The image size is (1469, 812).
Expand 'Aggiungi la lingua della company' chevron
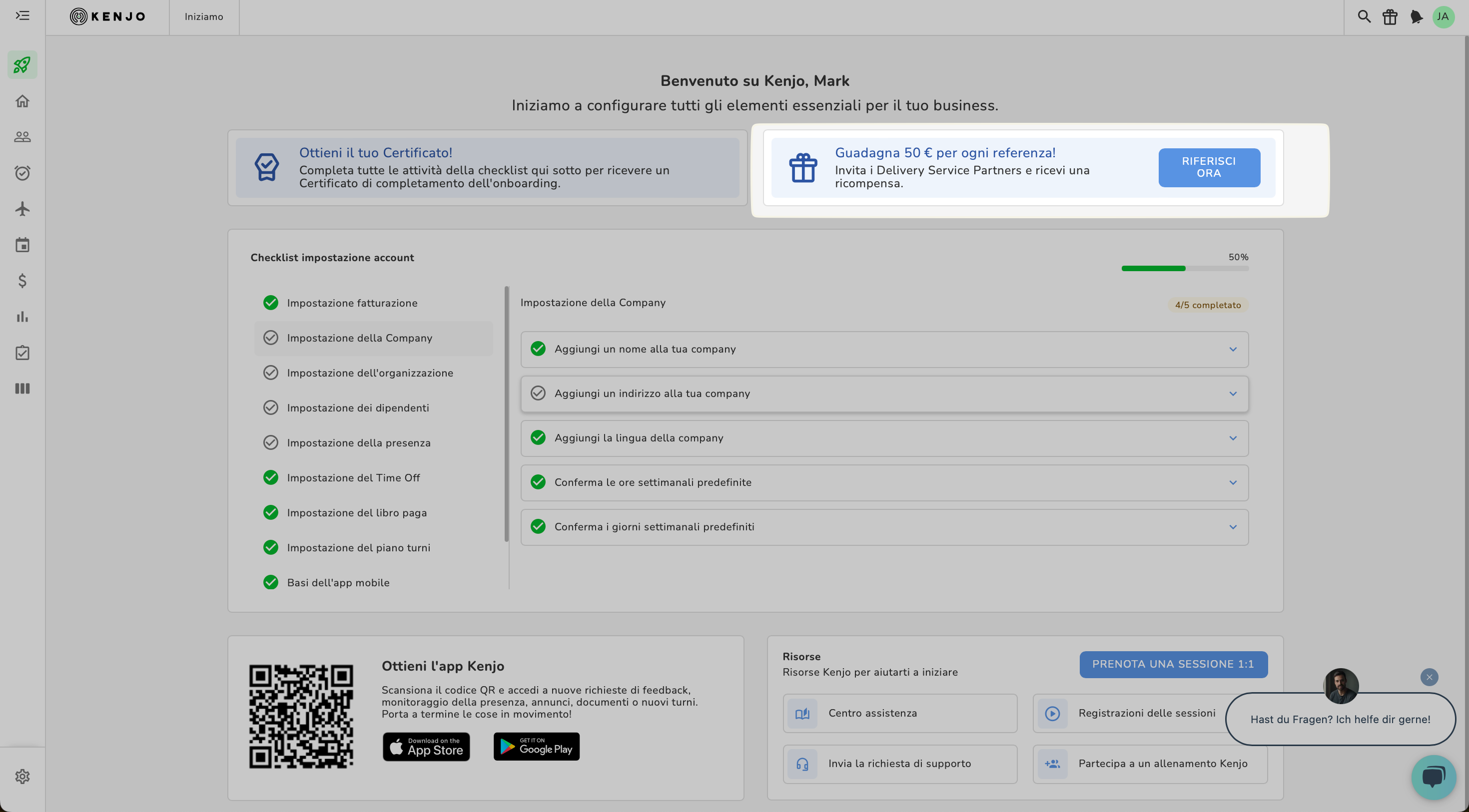pyautogui.click(x=1232, y=438)
